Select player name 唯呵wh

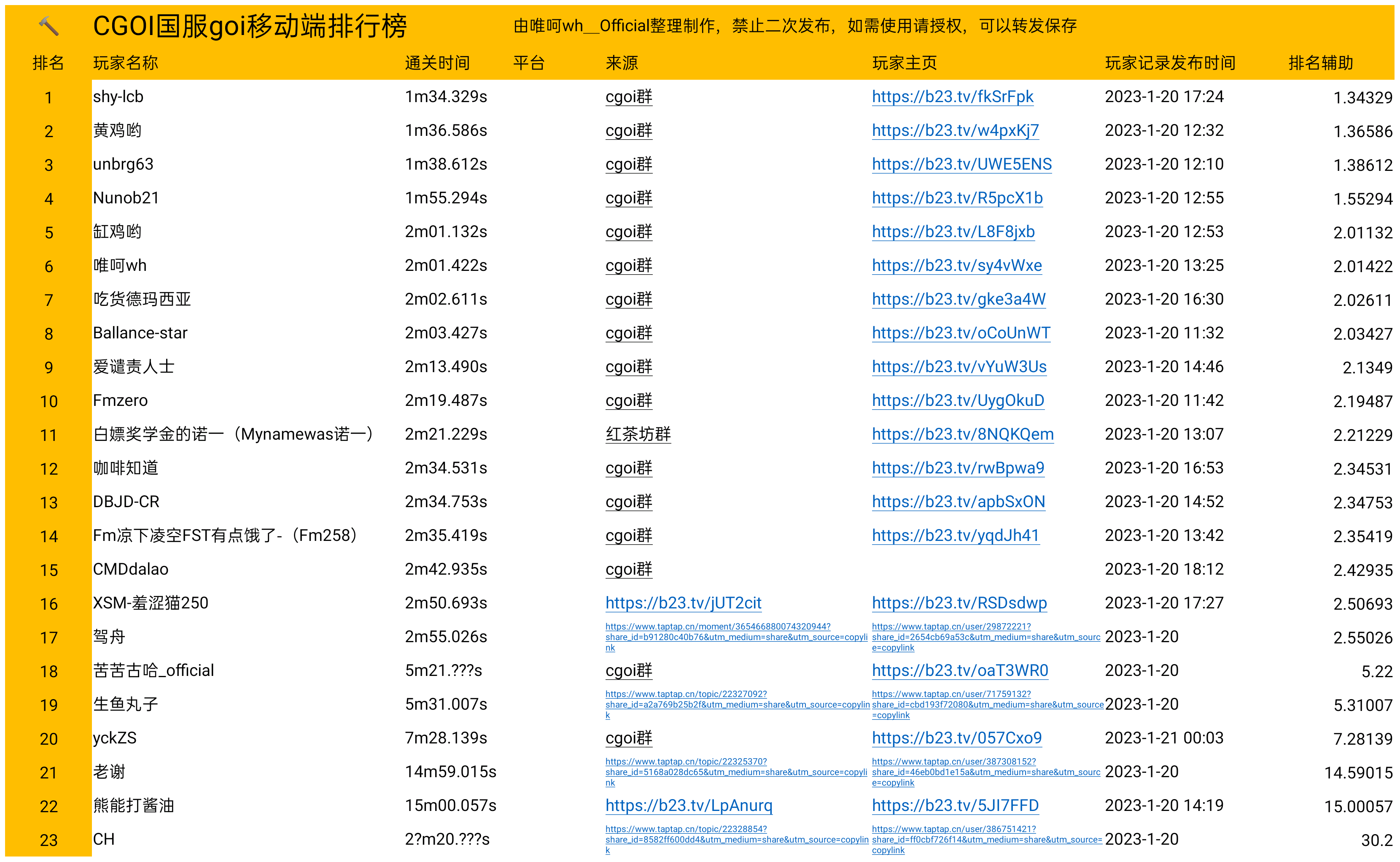click(x=120, y=265)
